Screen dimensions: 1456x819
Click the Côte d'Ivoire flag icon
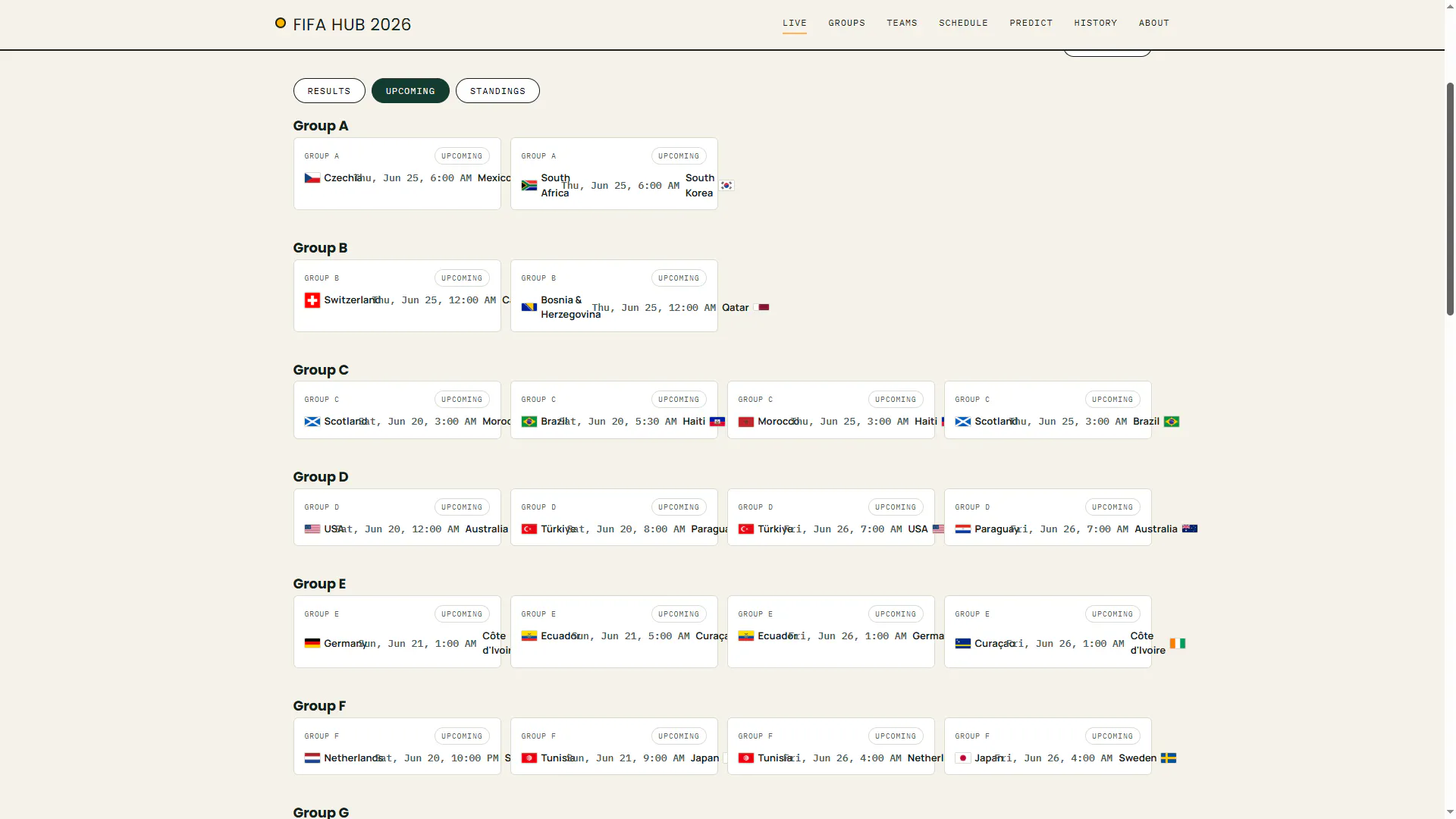pyautogui.click(x=1177, y=644)
